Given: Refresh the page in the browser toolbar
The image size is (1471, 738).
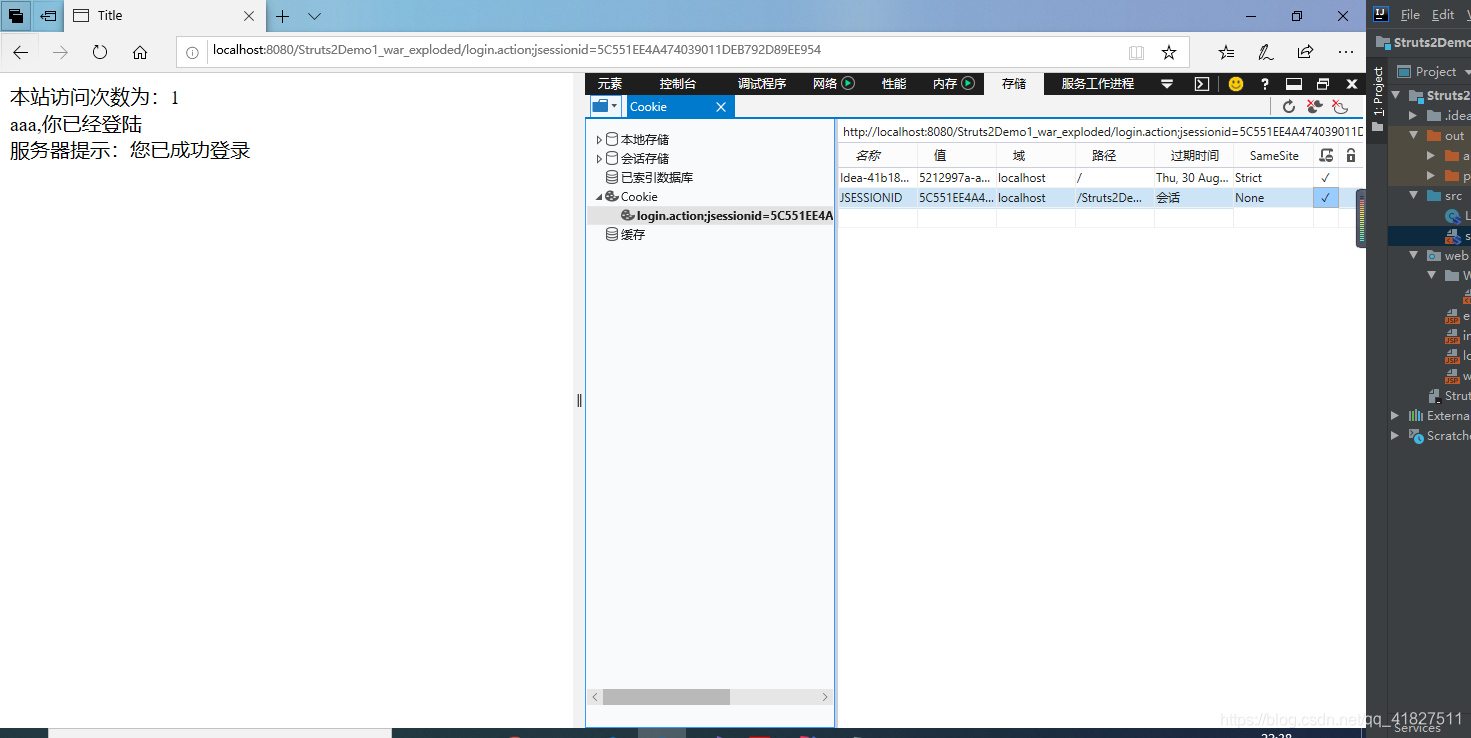Looking at the screenshot, I should pos(100,52).
